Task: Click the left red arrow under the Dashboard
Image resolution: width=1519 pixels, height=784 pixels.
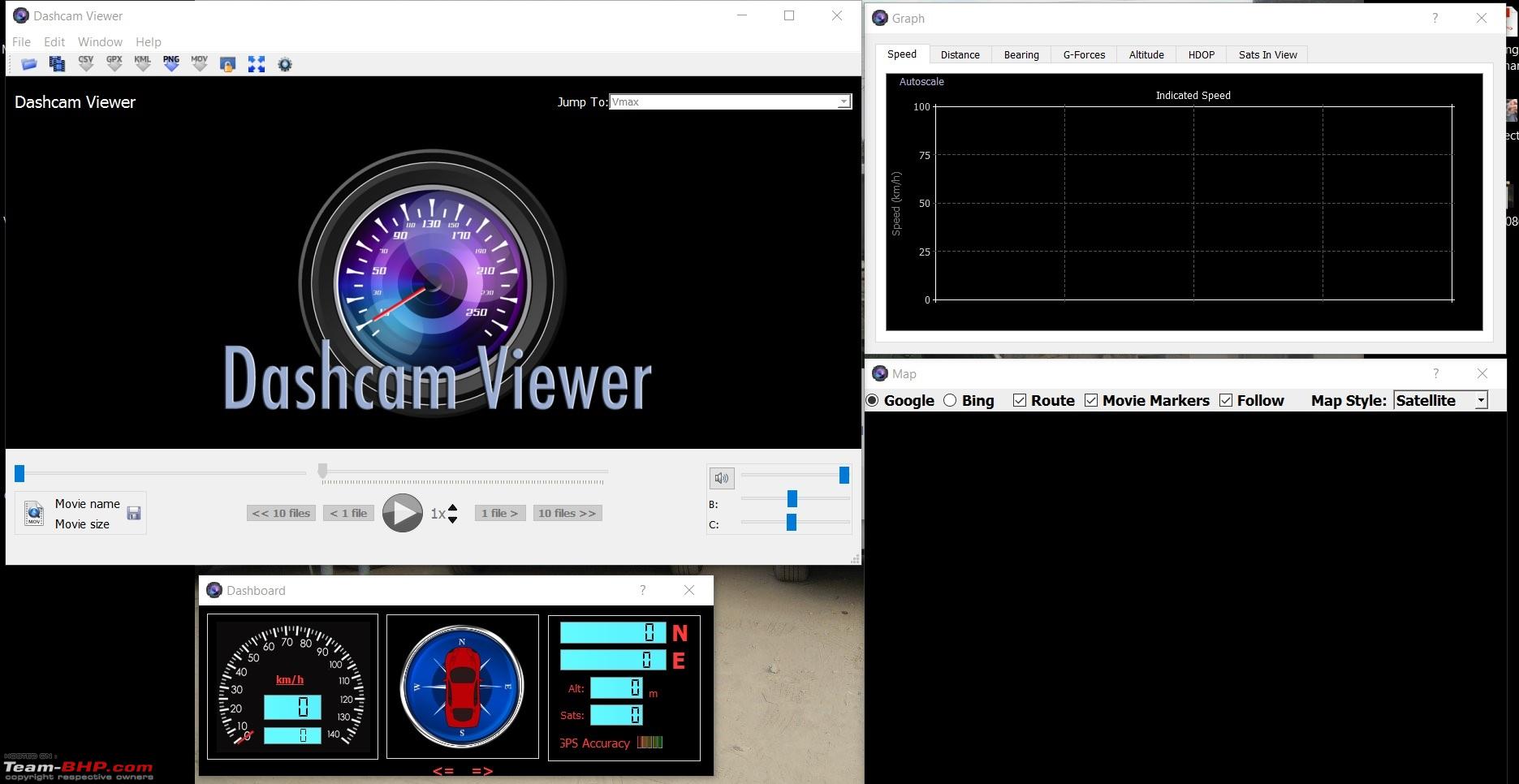Action: coord(443,771)
